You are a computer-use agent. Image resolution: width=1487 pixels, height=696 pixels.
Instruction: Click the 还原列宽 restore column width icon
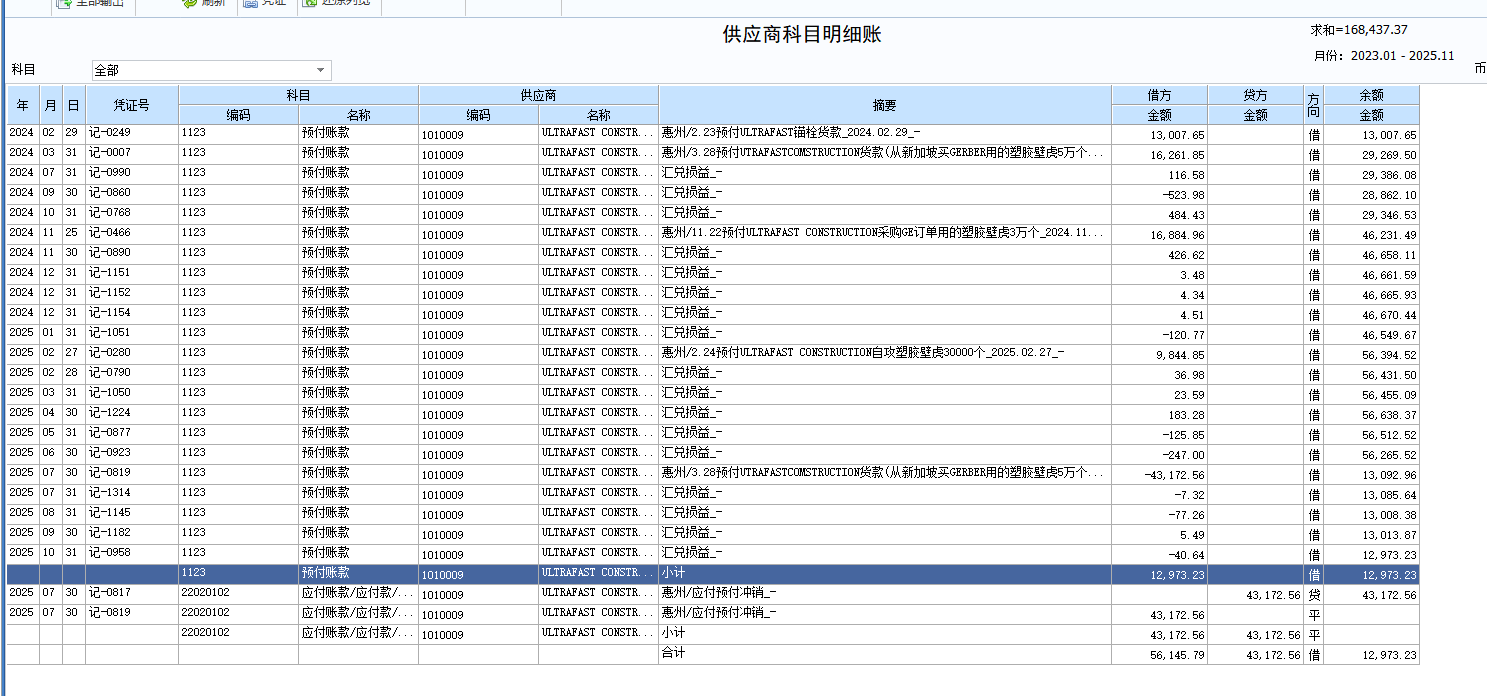311,3
